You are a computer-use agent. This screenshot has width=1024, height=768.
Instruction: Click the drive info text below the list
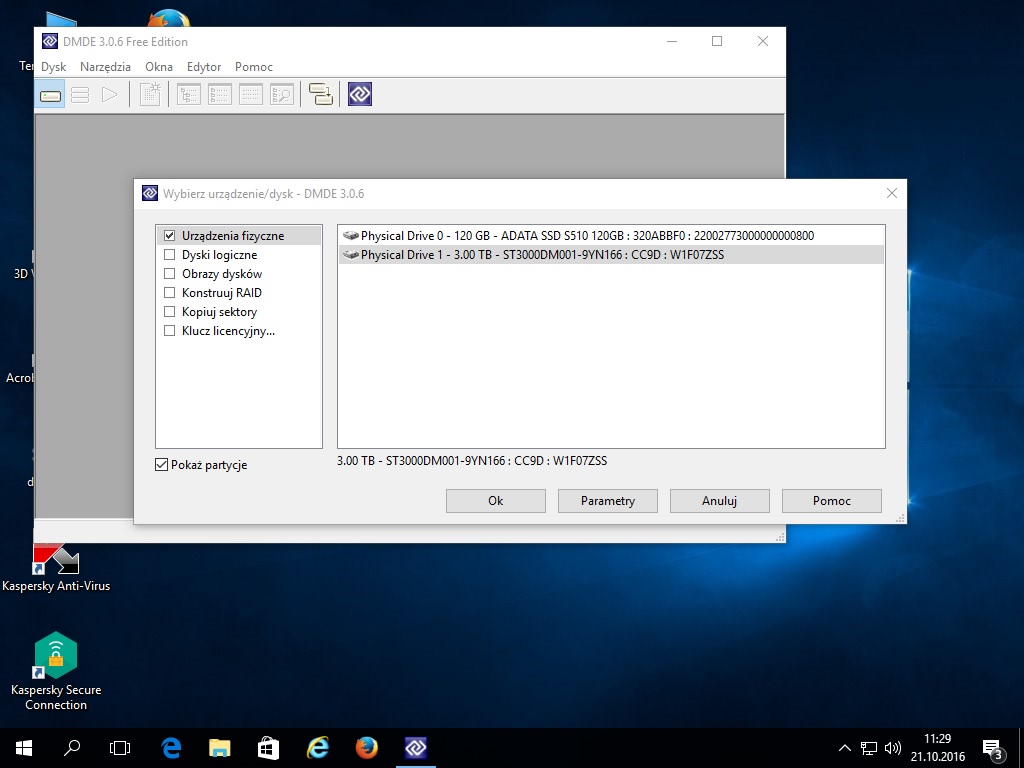(x=472, y=460)
